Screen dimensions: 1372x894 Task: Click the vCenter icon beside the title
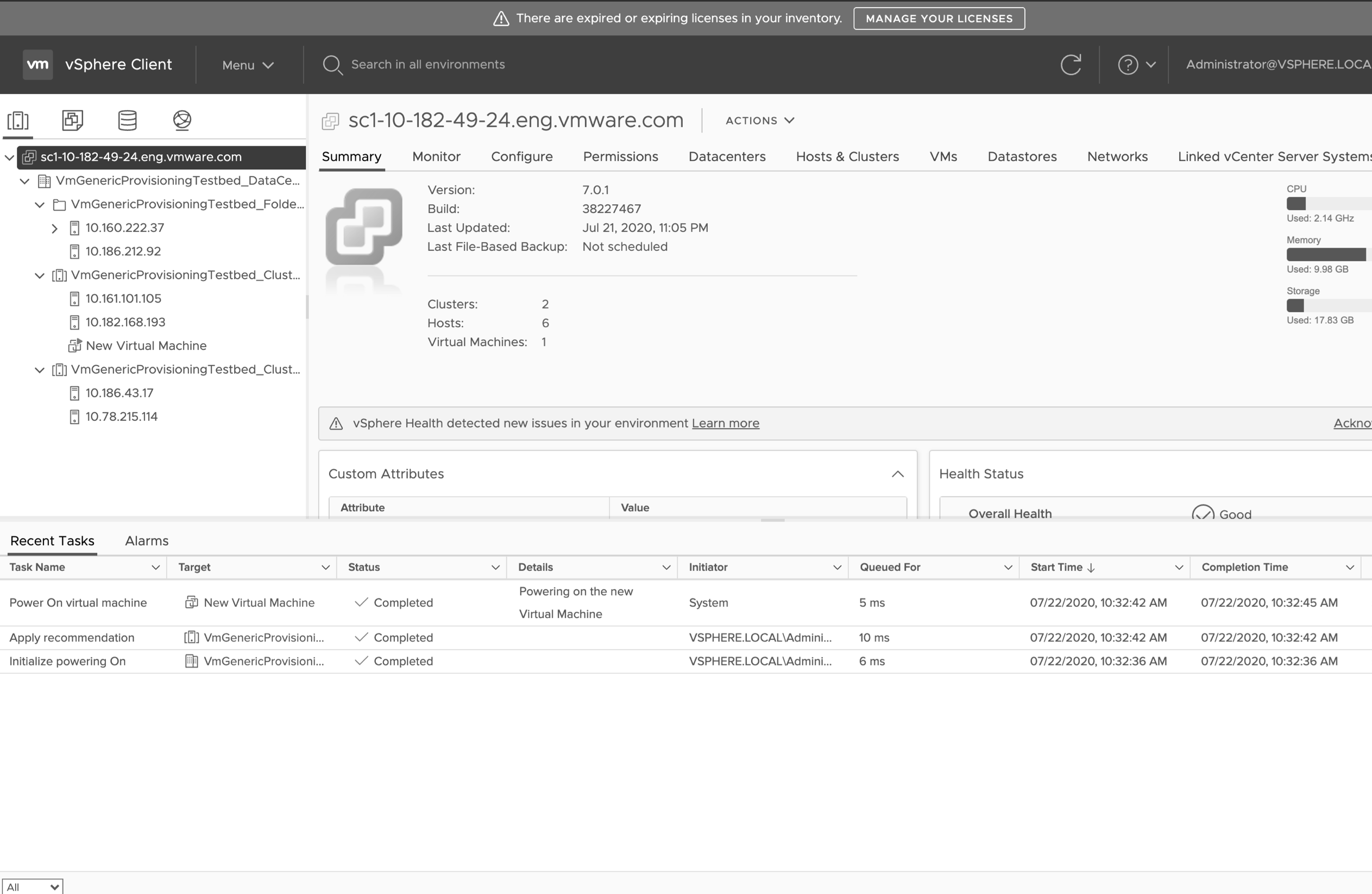[330, 121]
